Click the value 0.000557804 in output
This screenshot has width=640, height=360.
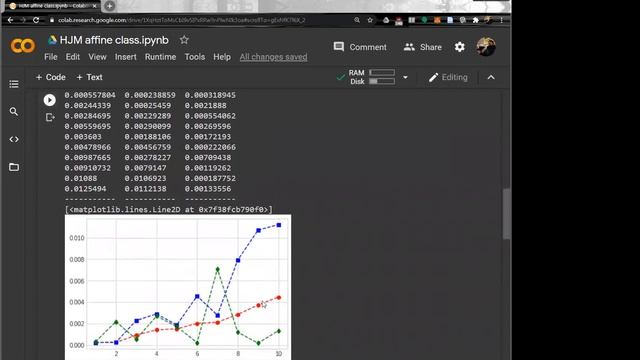[x=90, y=95]
